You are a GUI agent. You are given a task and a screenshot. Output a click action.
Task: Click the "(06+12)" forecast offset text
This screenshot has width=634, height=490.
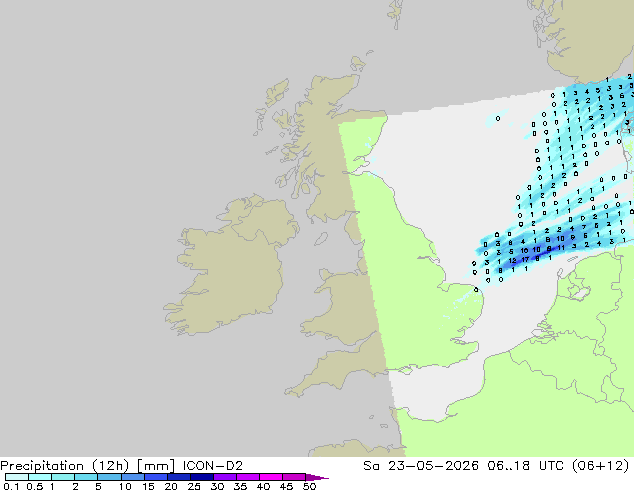[x=601, y=466]
